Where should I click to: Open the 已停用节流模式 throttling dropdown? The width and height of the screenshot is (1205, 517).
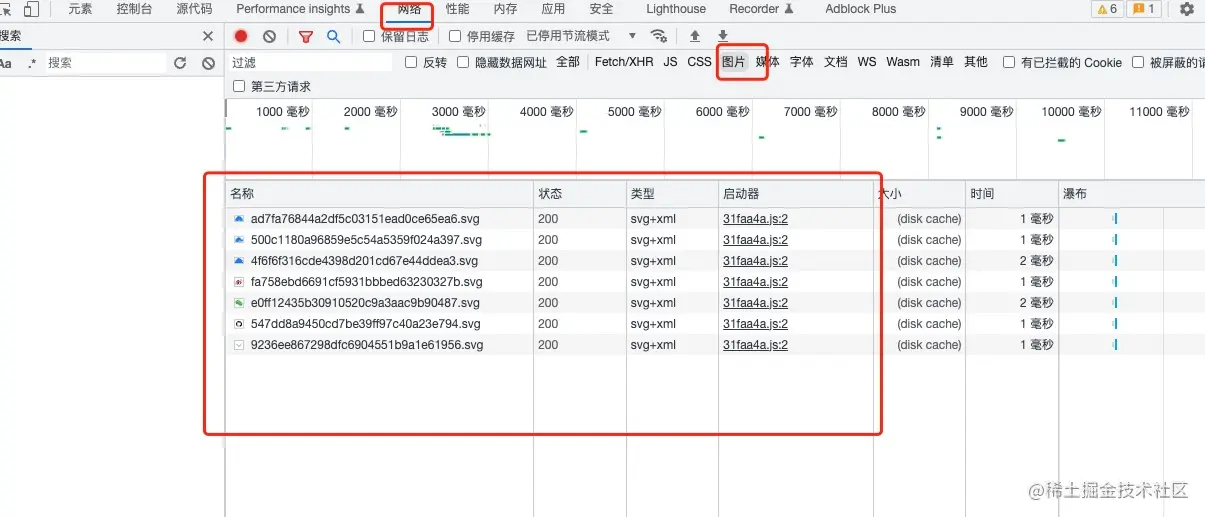(x=581, y=36)
